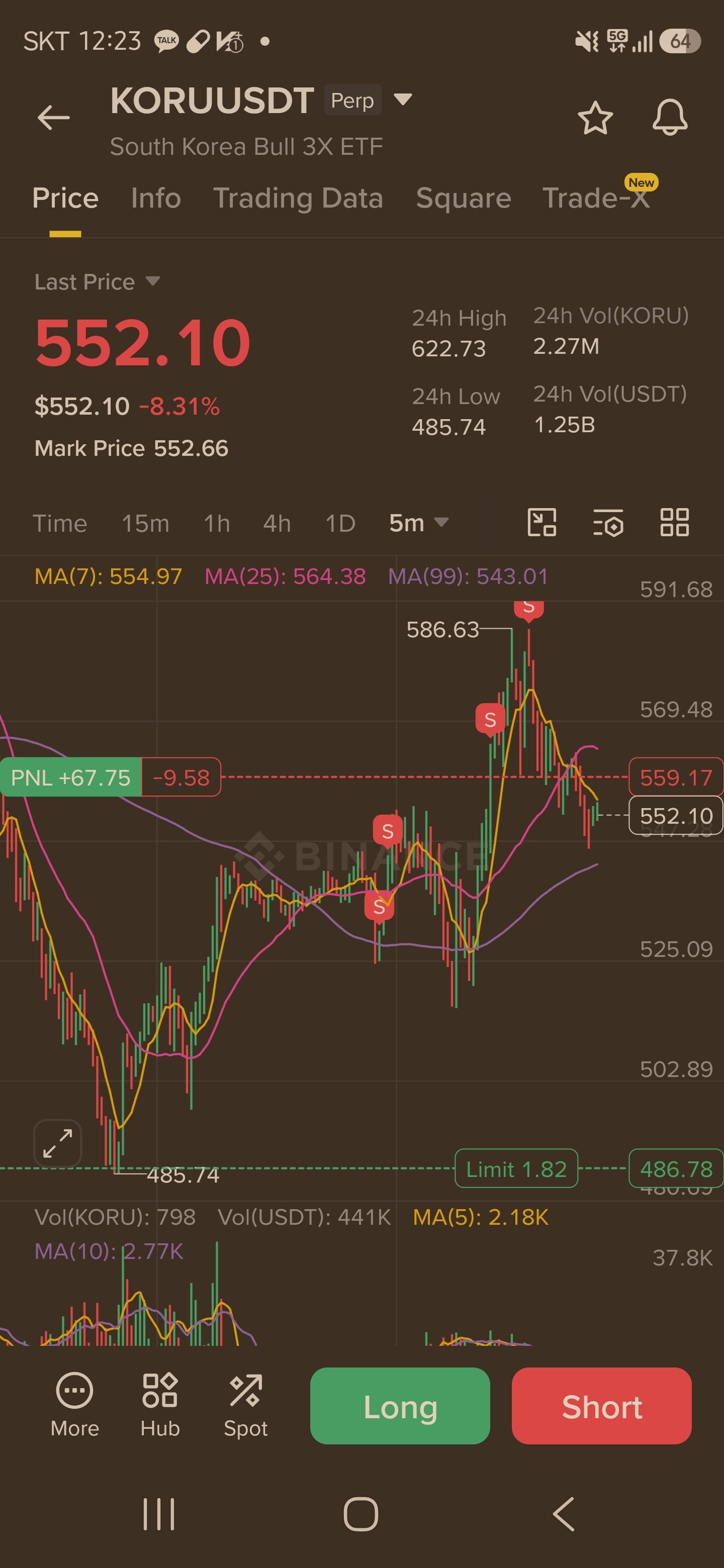This screenshot has width=724, height=1568.
Task: Switch to the Info tab
Action: [156, 199]
